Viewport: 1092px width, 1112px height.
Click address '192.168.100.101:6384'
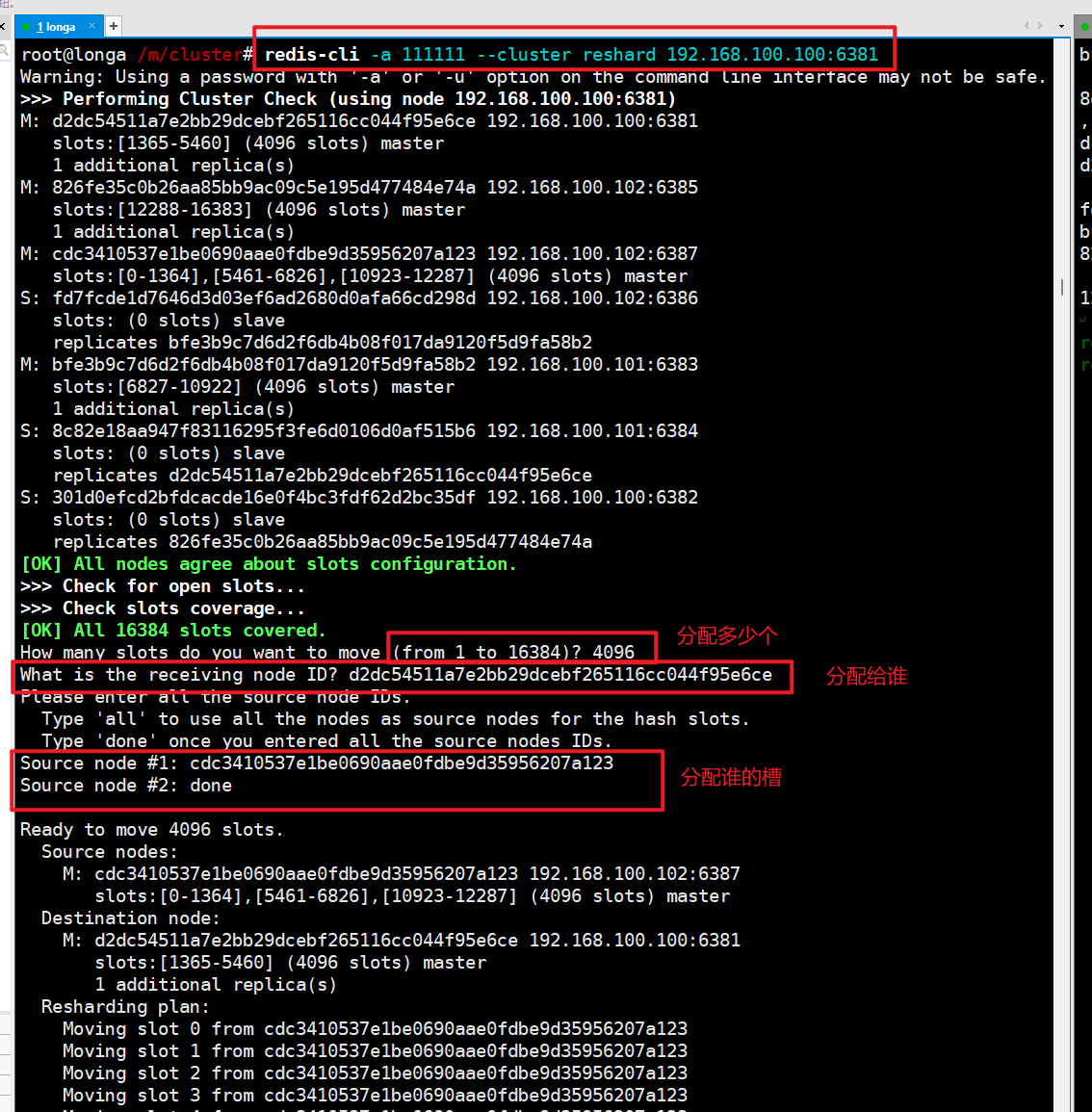point(592,430)
